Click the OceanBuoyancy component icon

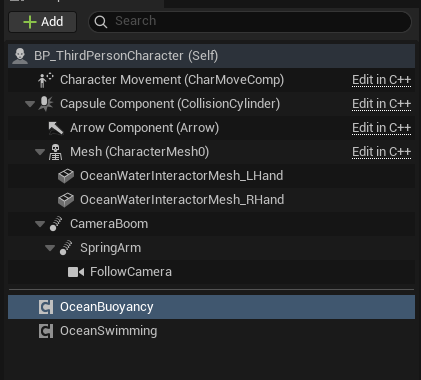46,307
